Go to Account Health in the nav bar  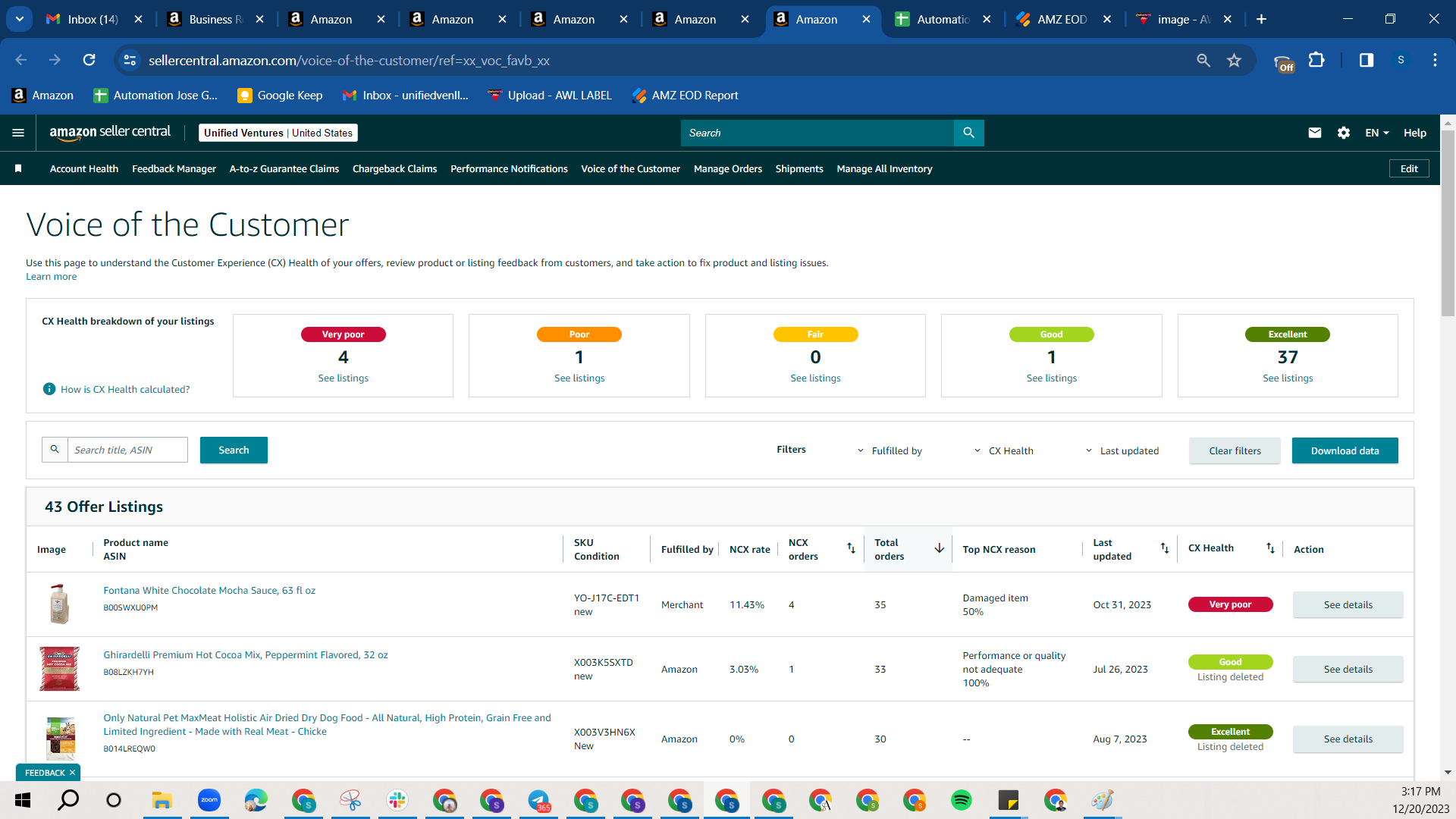84,169
